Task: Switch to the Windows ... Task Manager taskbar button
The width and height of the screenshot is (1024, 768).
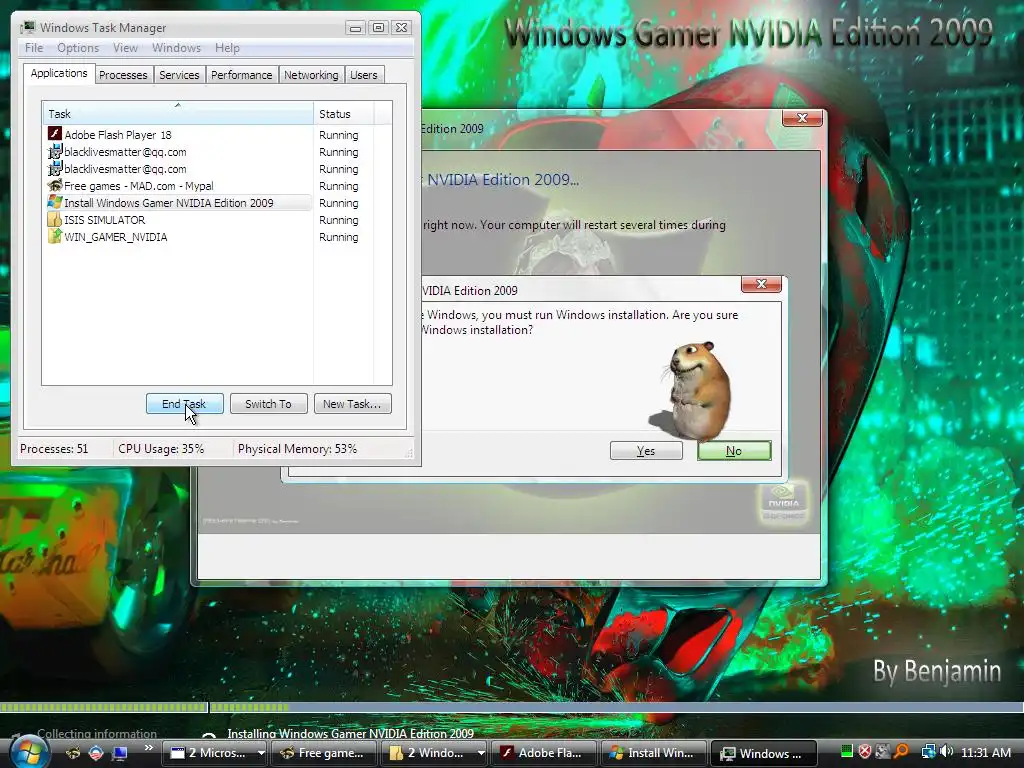Action: click(x=763, y=753)
